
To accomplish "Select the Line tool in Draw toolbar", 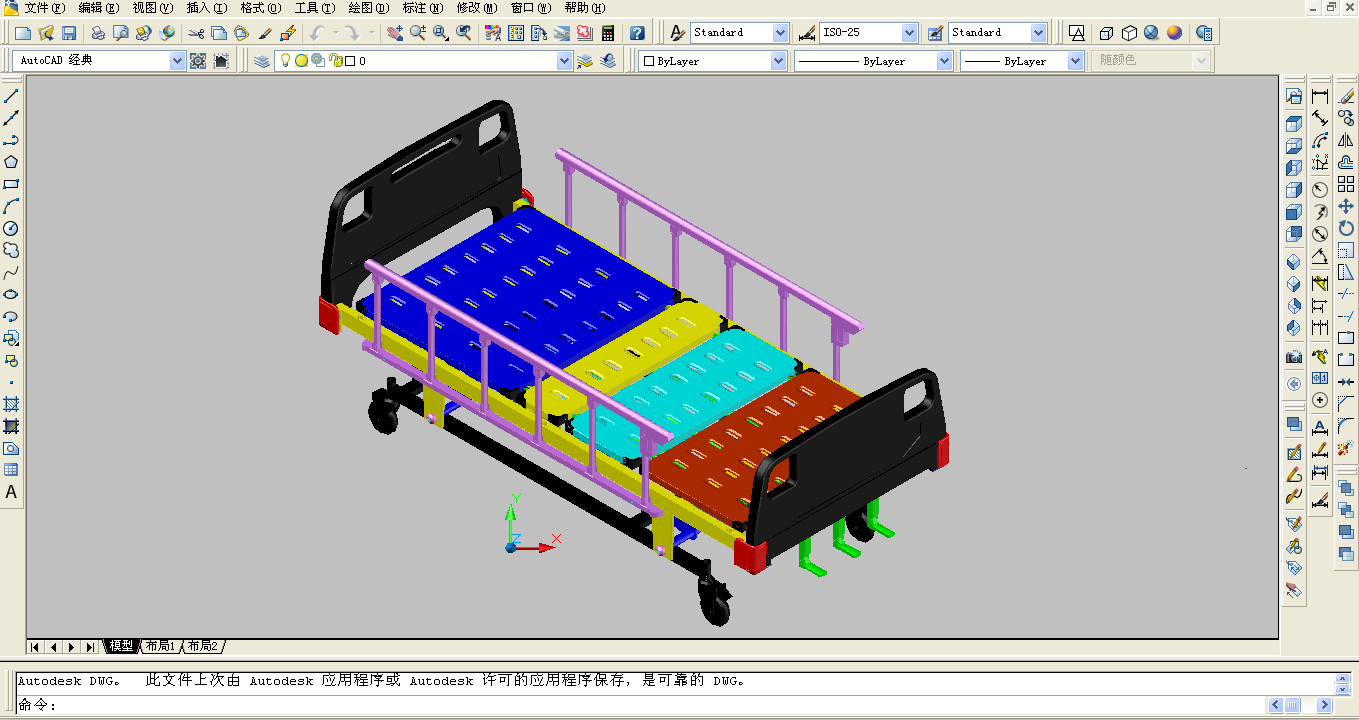I will tap(11, 97).
